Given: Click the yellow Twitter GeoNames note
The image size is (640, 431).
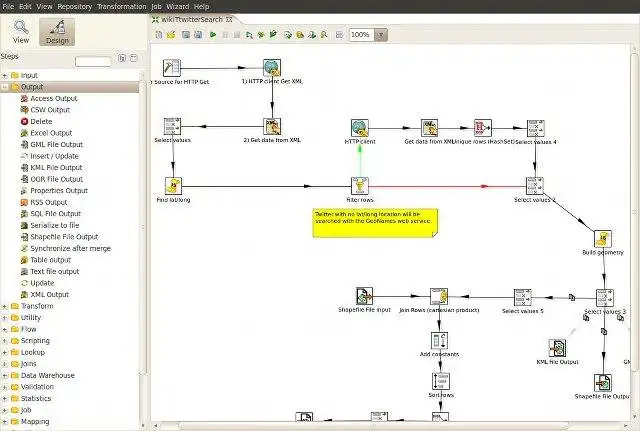Looking at the screenshot, I should 375,223.
